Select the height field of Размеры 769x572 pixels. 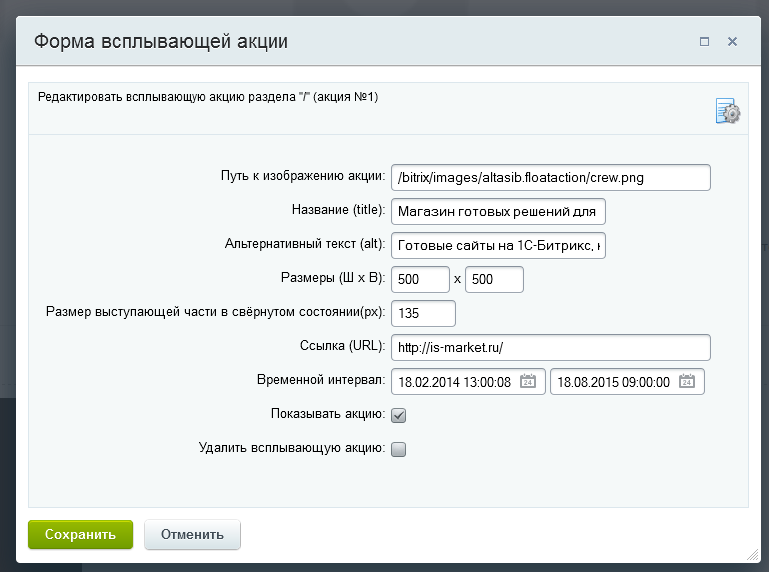494,280
